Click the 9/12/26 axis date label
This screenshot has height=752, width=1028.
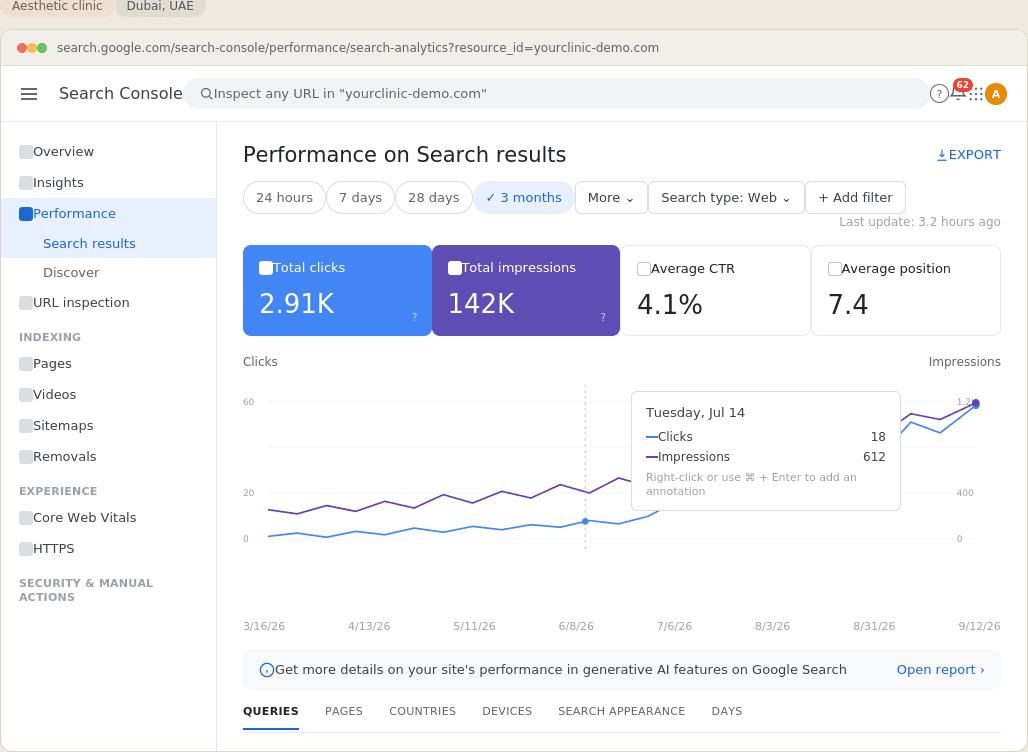[x=979, y=626]
